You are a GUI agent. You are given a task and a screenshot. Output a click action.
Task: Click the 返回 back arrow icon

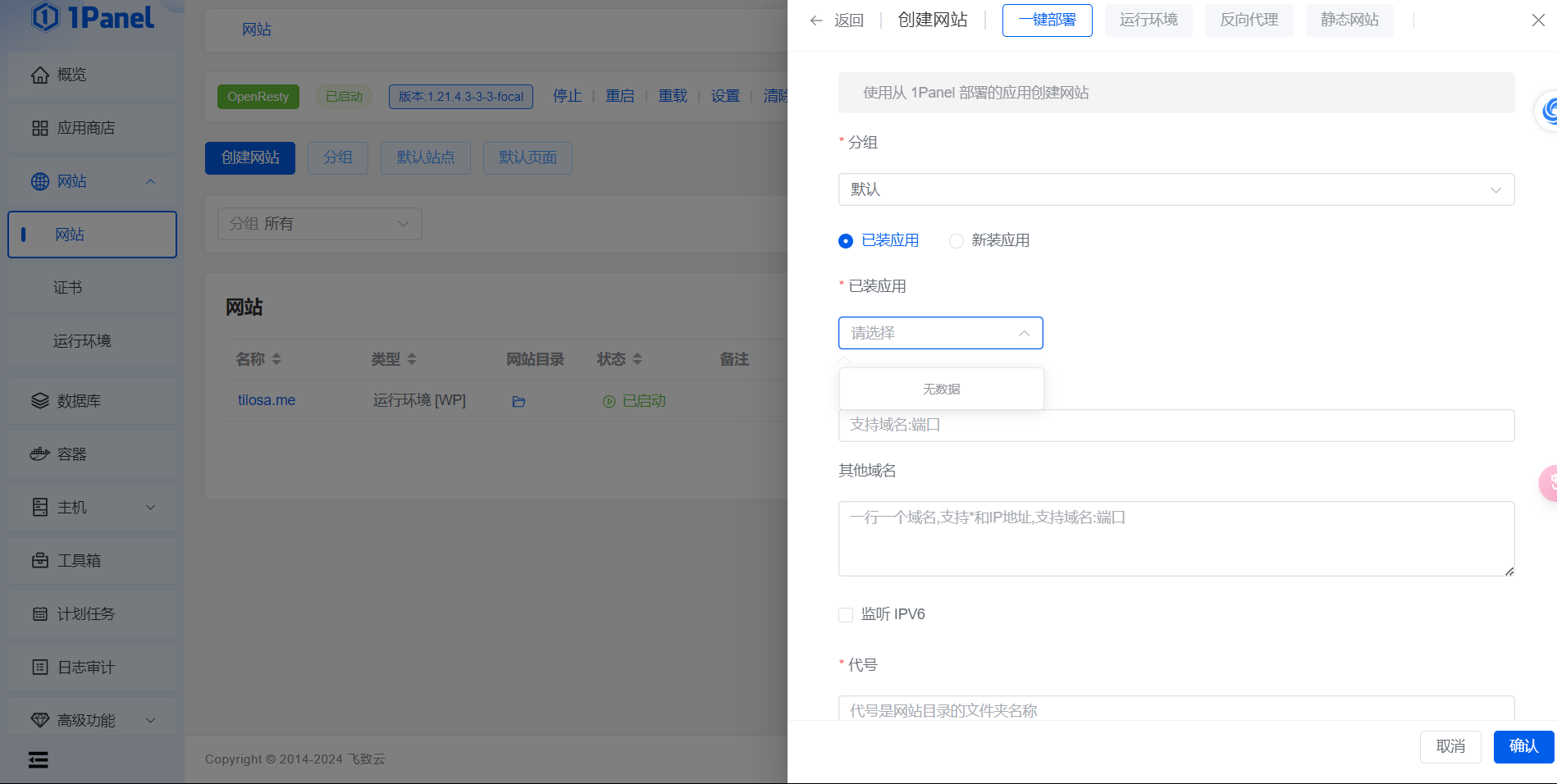pyautogui.click(x=816, y=21)
